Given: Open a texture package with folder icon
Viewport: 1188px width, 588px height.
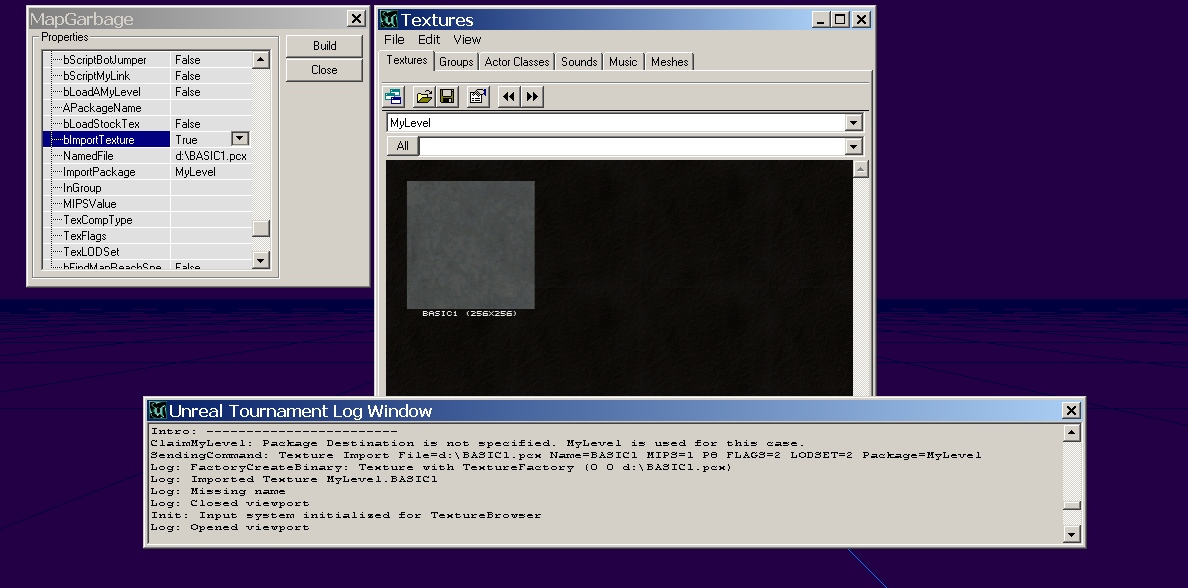Looking at the screenshot, I should tap(424, 97).
